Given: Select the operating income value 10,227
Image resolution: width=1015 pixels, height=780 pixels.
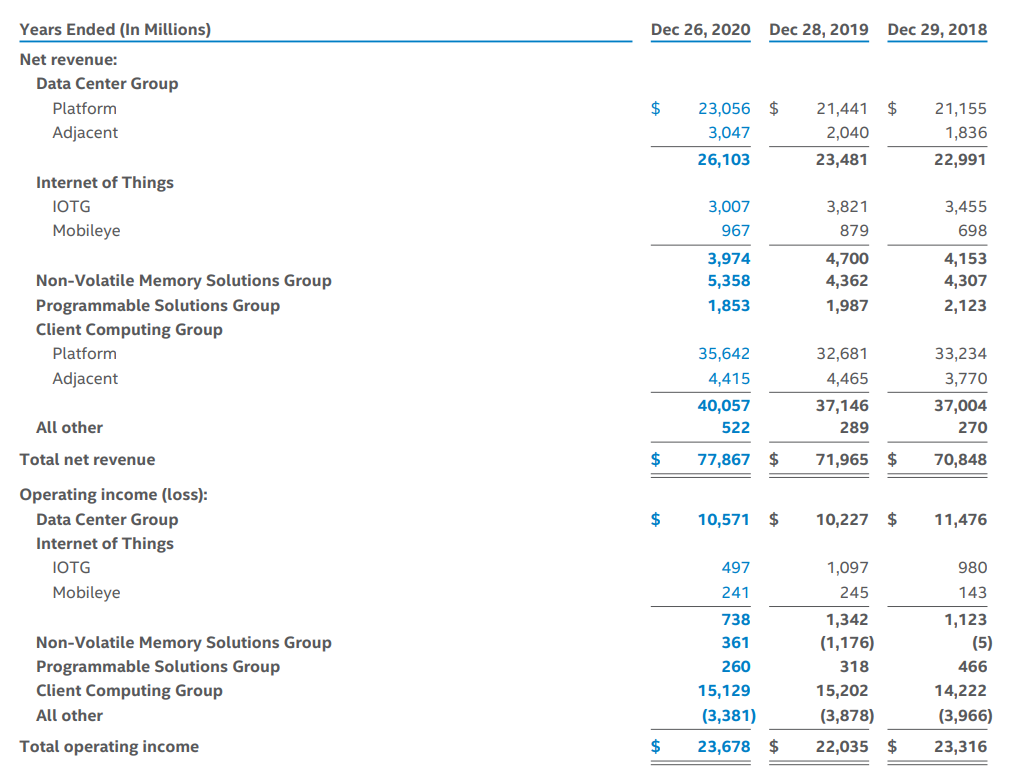Looking at the screenshot, I should pos(842,520).
